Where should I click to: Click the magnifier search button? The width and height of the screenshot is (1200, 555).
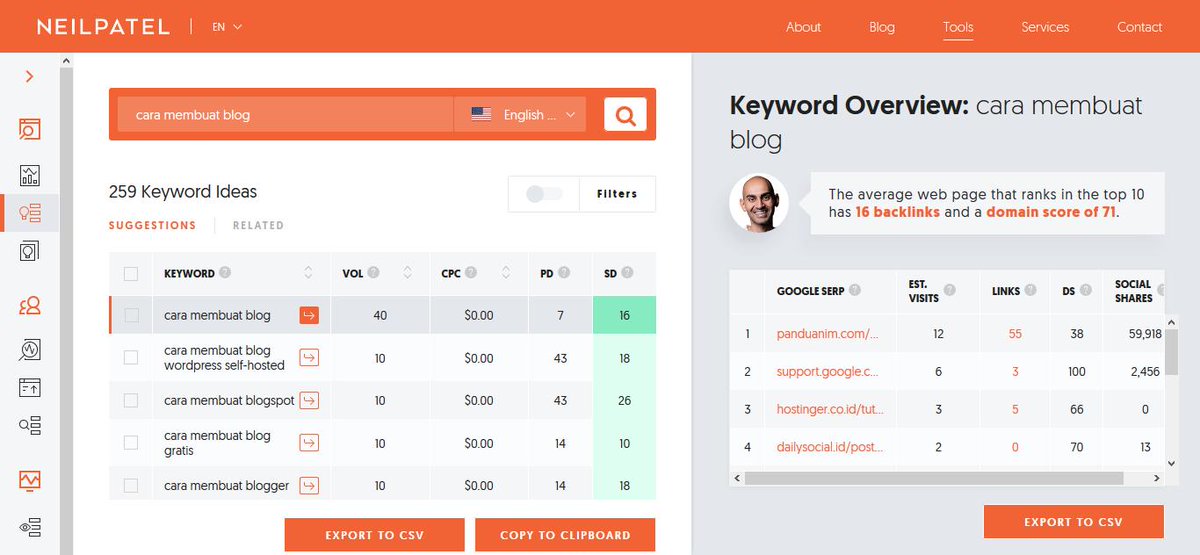(625, 115)
